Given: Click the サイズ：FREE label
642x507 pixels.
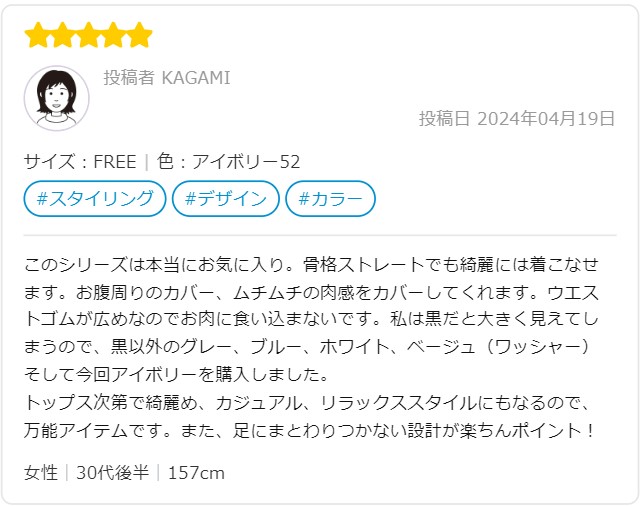Looking at the screenshot, I should pyautogui.click(x=80, y=161).
